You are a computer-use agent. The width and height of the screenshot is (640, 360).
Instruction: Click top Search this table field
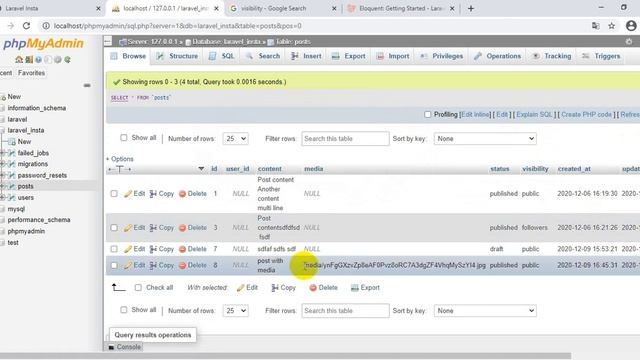pyautogui.click(x=345, y=139)
